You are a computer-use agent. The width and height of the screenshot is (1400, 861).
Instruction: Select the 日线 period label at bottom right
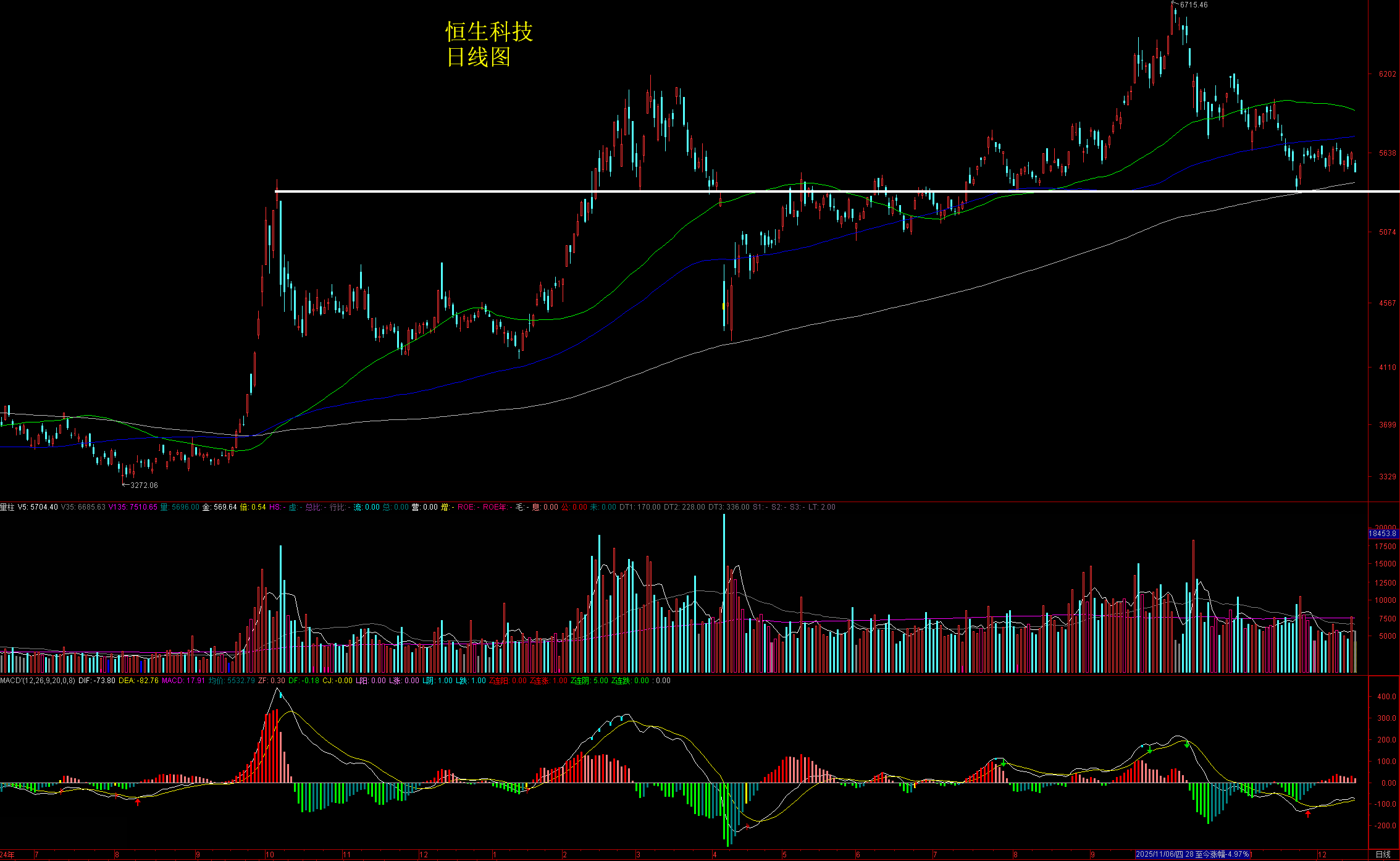pyautogui.click(x=1383, y=855)
